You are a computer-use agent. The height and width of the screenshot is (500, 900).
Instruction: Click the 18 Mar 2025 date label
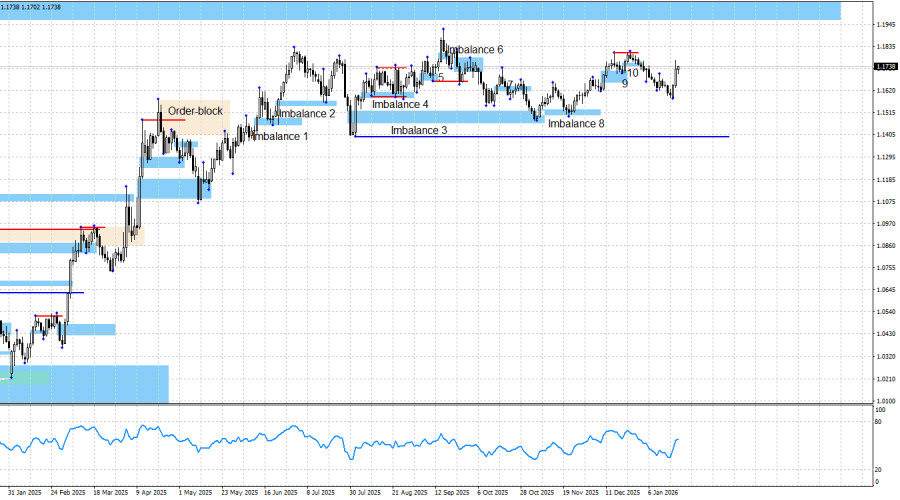click(x=110, y=493)
